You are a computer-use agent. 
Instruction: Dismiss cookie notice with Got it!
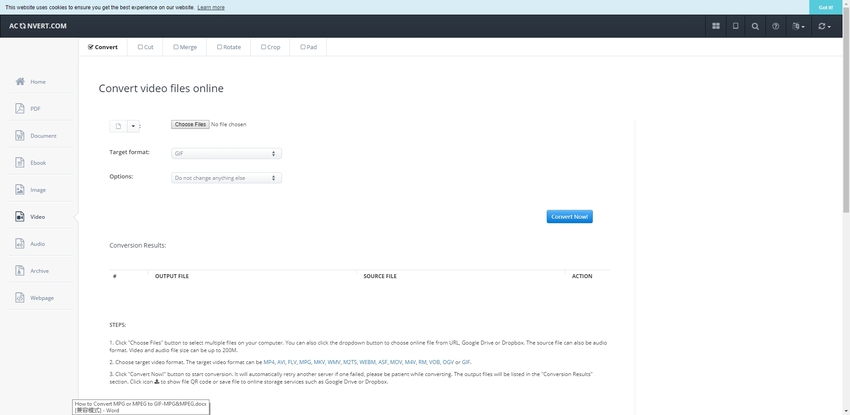[825, 7]
